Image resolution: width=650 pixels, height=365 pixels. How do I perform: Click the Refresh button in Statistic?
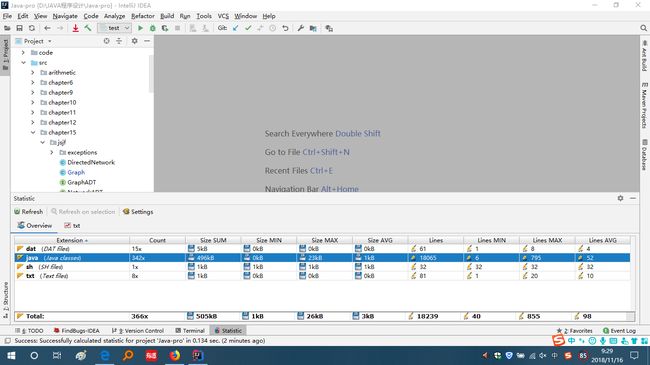pos(29,212)
